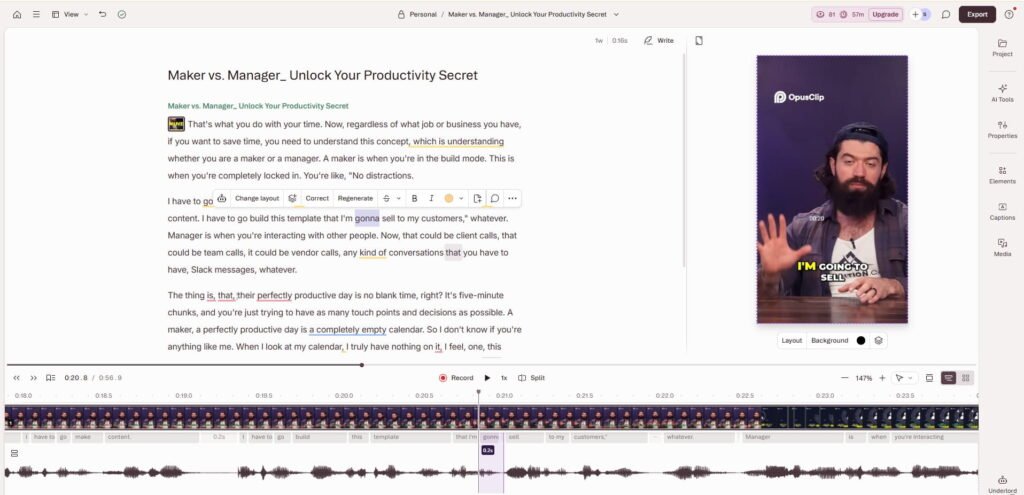Viewport: 1024px width, 495px height.
Task: Click the Write button
Action: pyautogui.click(x=658, y=40)
